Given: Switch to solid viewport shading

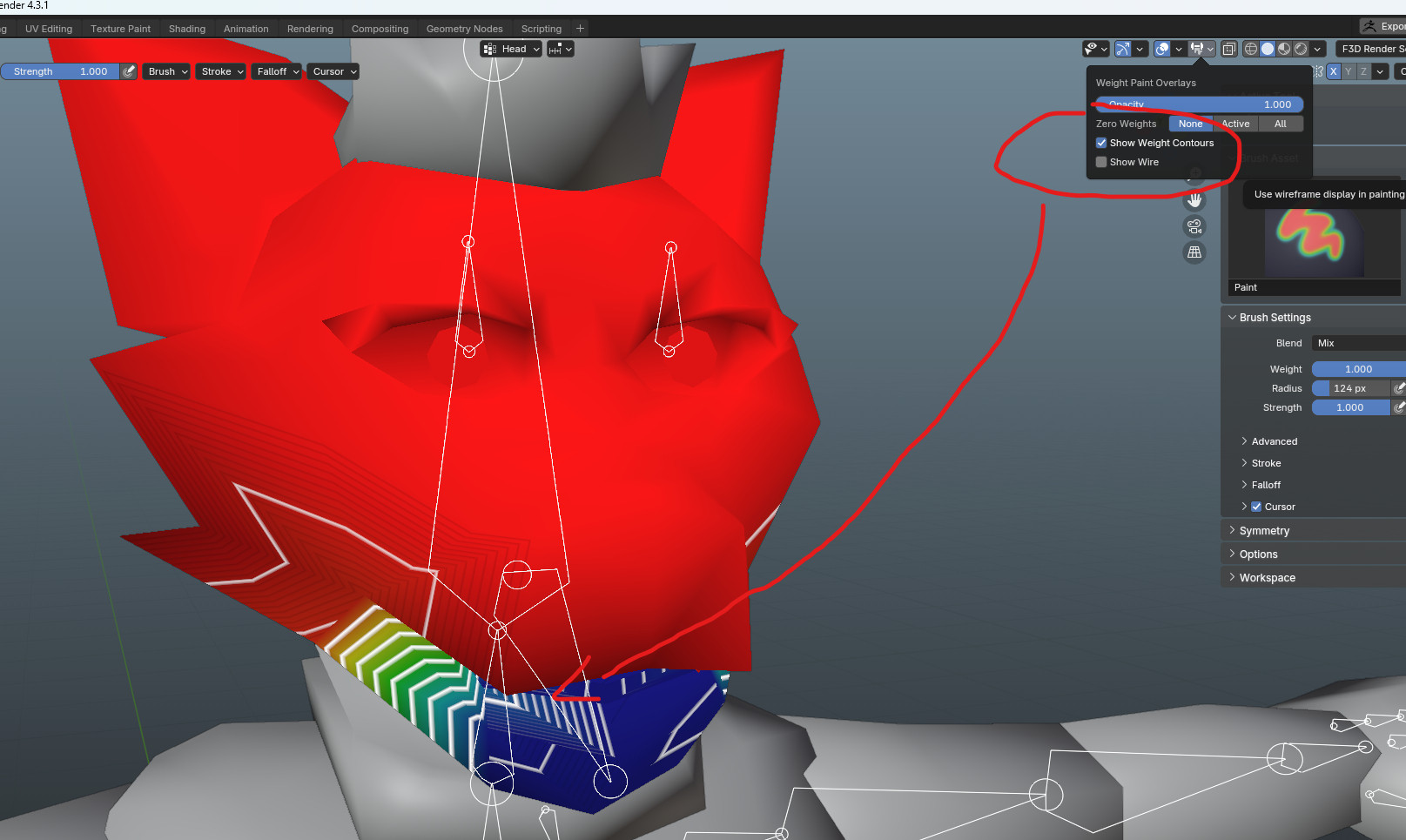Looking at the screenshot, I should click(1268, 49).
